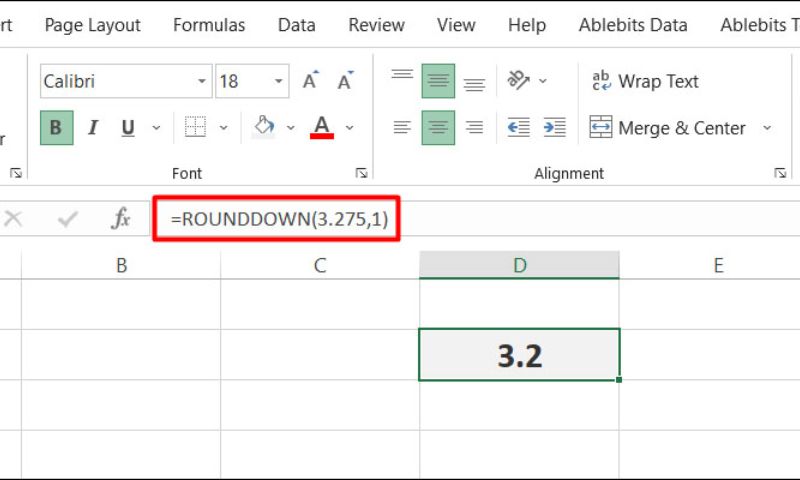Select column B header
800x480 pixels.
click(121, 265)
